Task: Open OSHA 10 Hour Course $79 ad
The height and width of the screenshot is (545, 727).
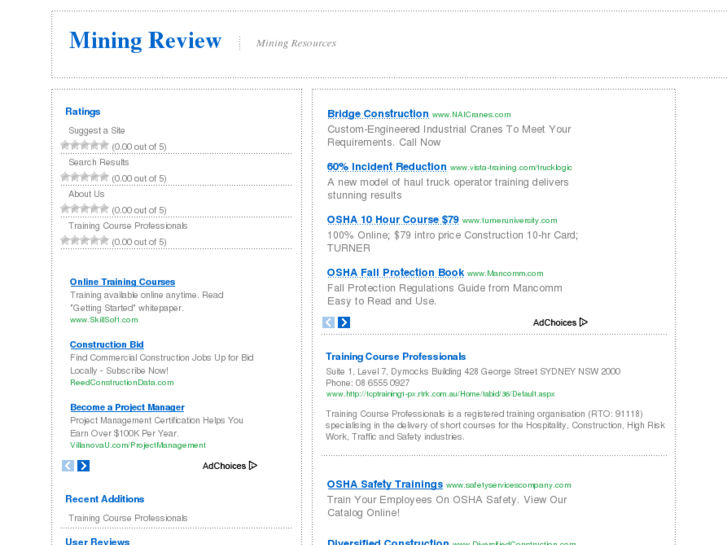Action: point(393,219)
